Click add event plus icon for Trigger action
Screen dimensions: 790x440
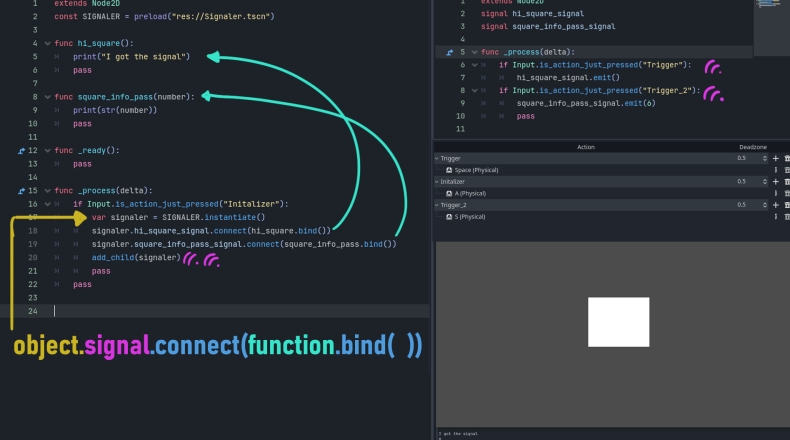click(775, 158)
